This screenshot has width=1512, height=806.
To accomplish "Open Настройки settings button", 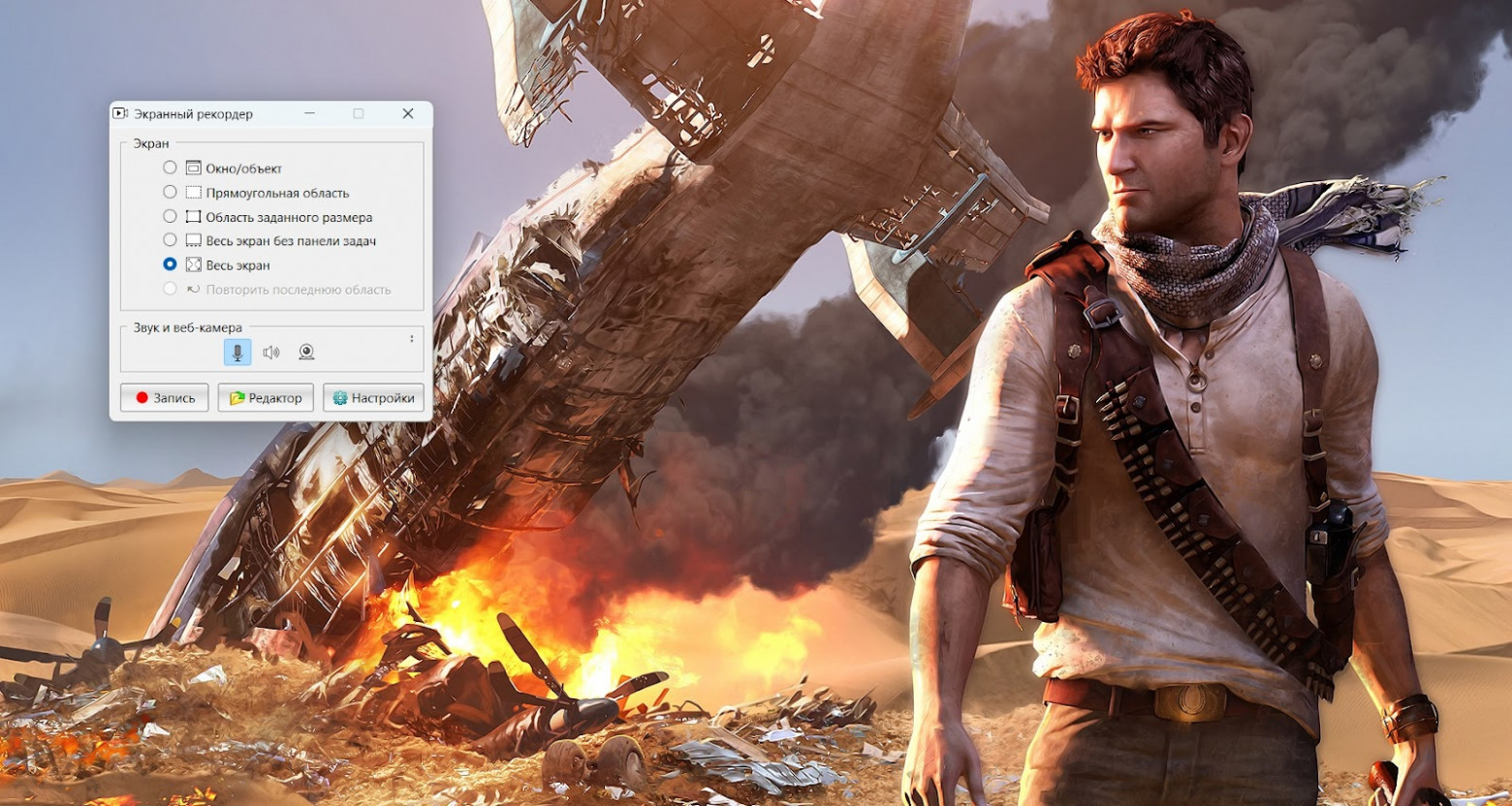I will [374, 398].
